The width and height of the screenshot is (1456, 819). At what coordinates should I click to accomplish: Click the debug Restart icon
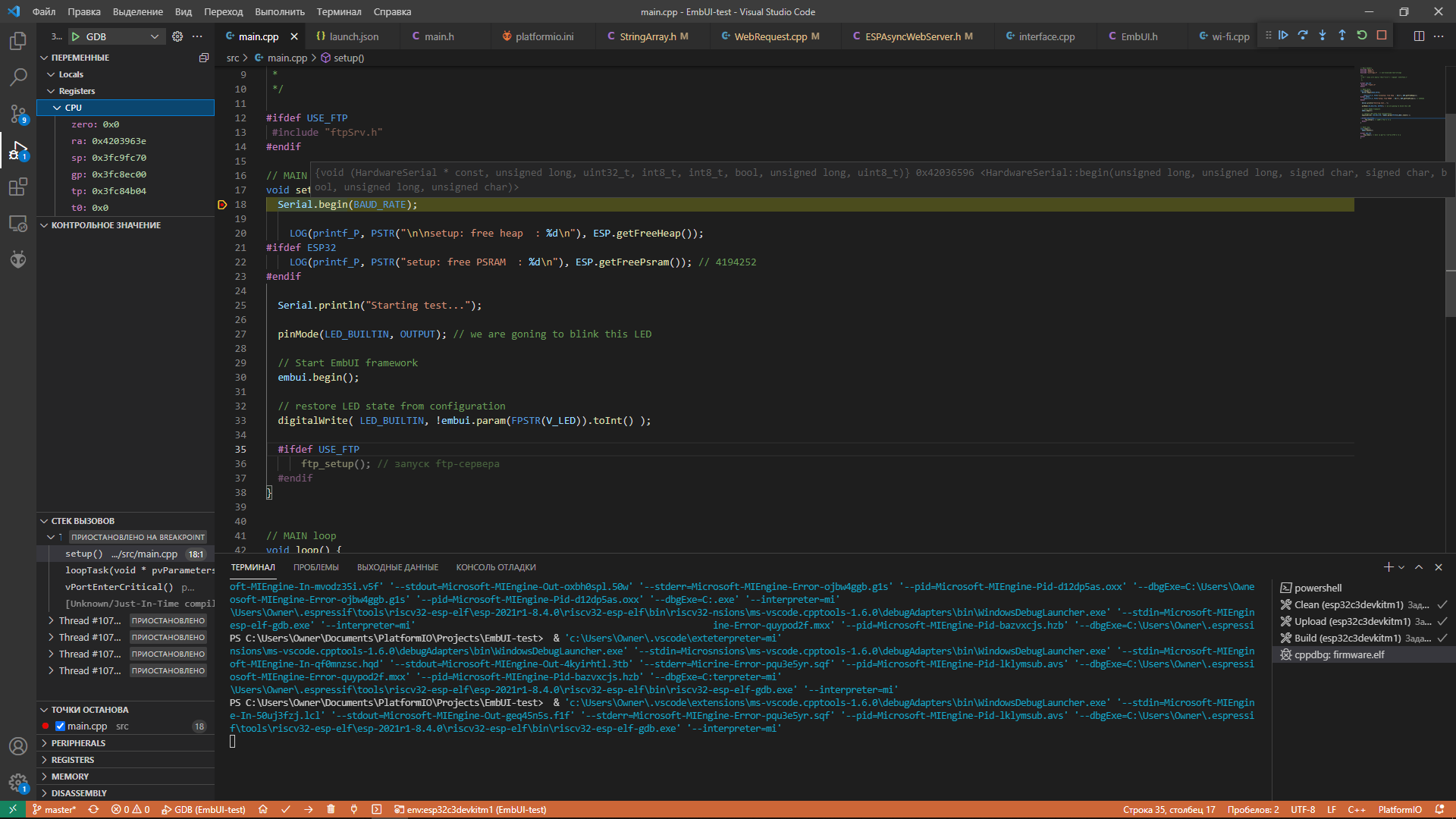click(x=1362, y=36)
